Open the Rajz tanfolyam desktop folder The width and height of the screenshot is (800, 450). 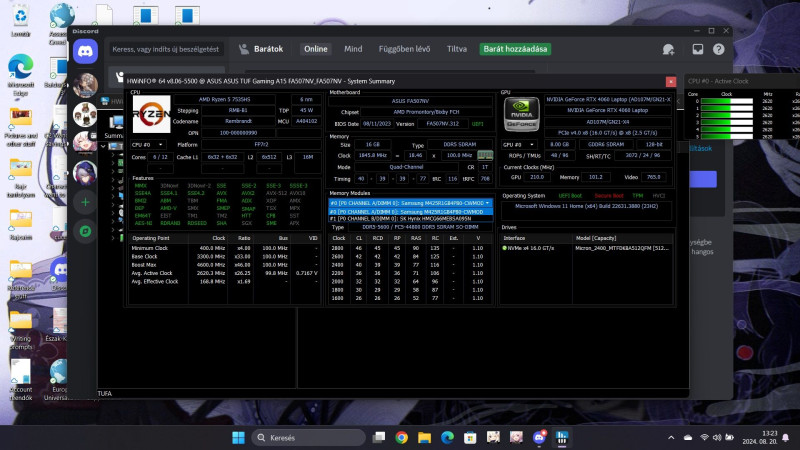coord(21,178)
